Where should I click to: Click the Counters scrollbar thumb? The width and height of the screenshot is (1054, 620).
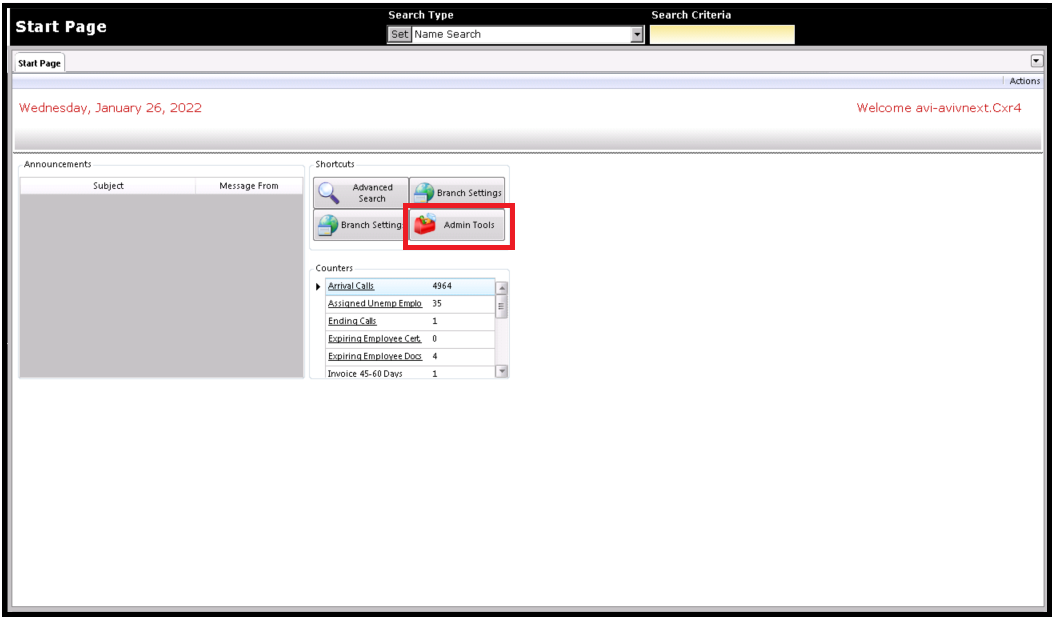tap(501, 306)
